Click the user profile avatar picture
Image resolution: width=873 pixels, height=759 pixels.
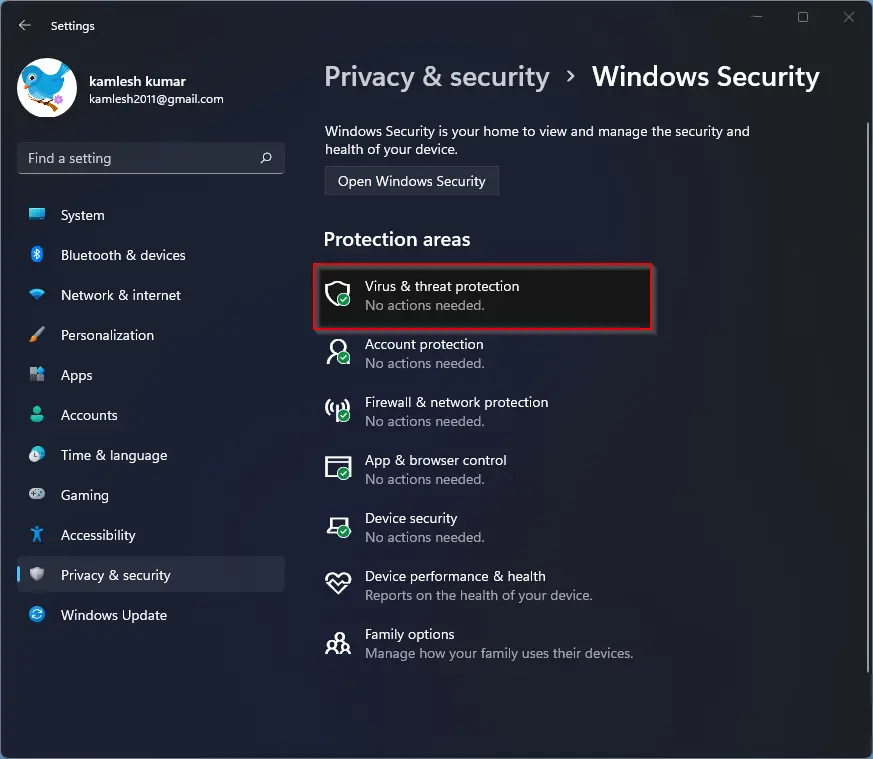click(47, 87)
